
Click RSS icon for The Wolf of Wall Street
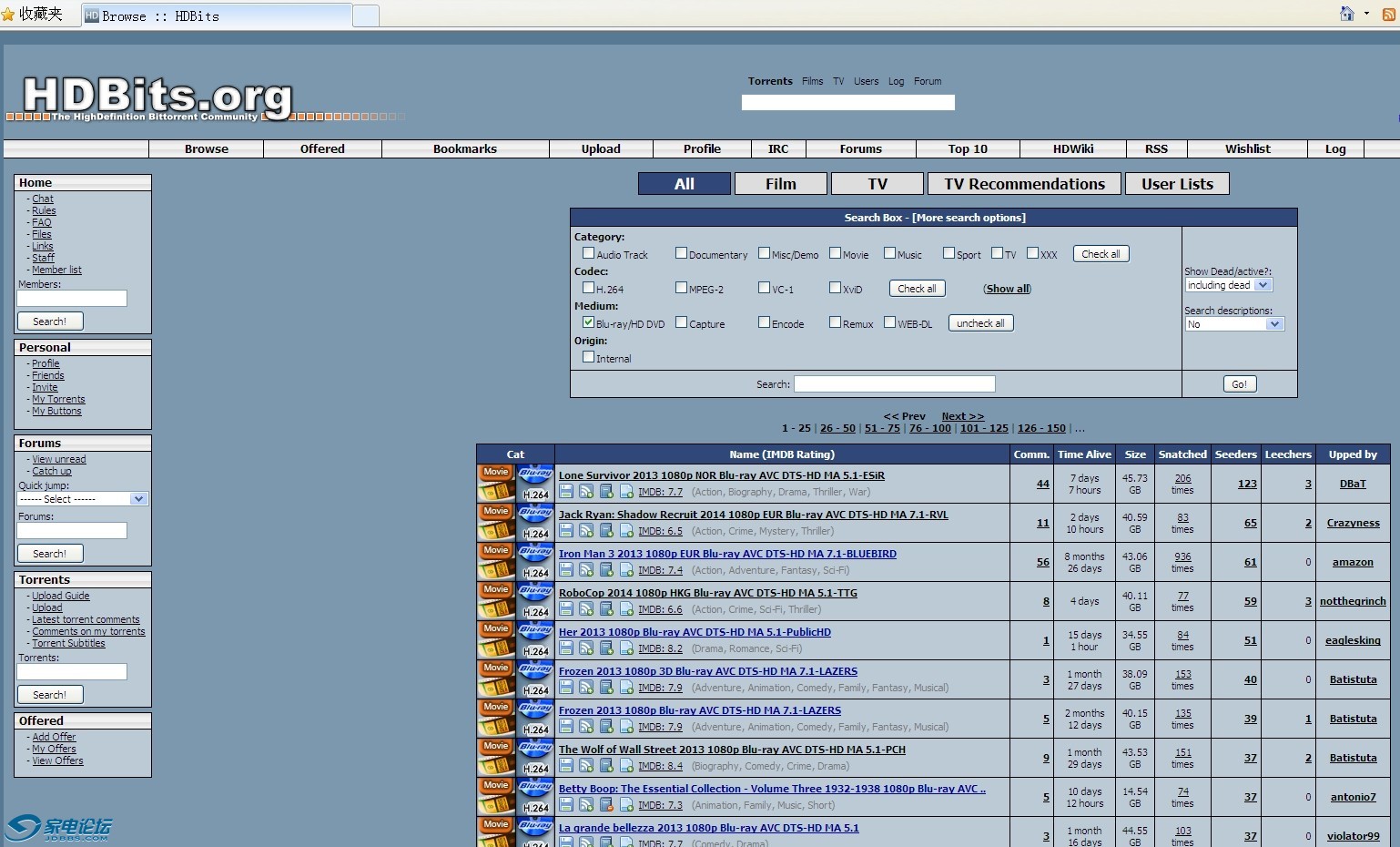(x=586, y=766)
